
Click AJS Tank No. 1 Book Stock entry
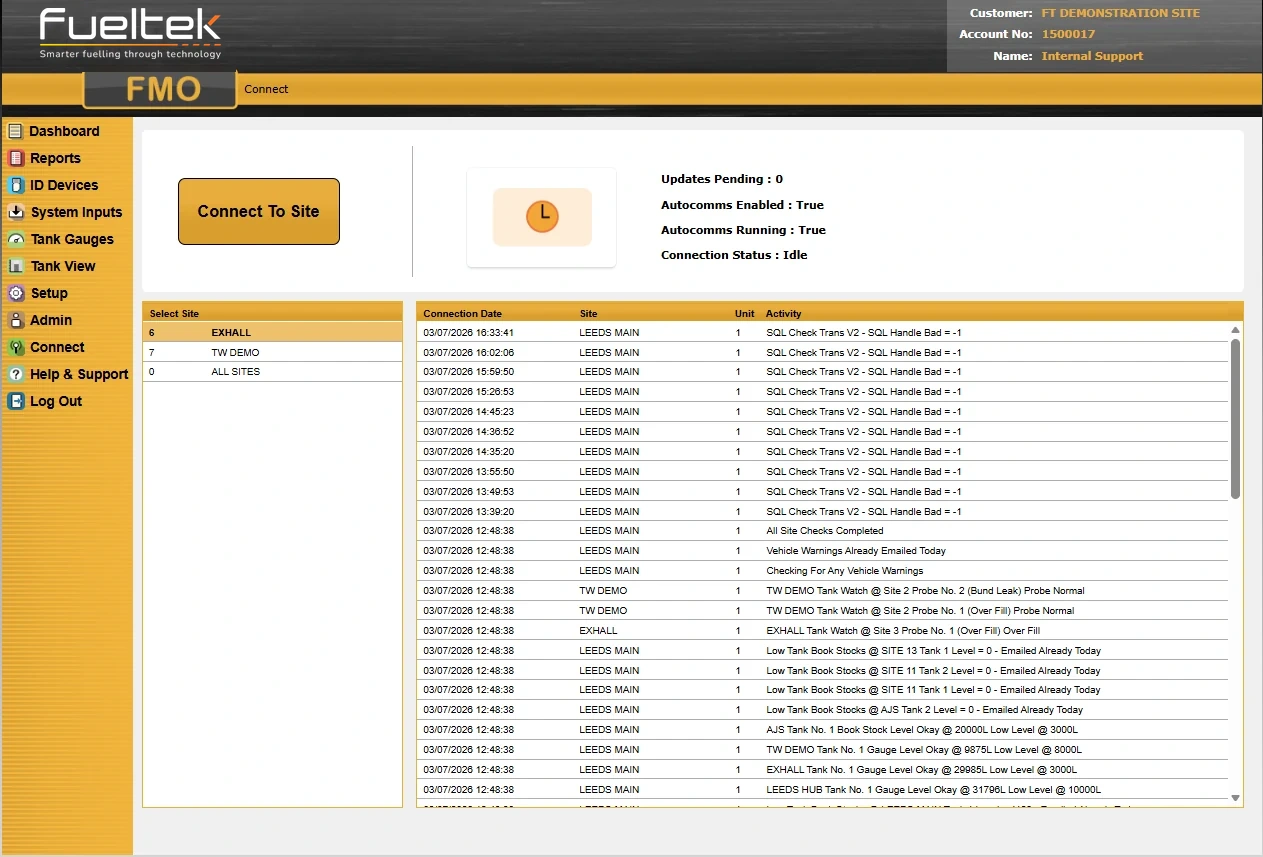coord(922,730)
